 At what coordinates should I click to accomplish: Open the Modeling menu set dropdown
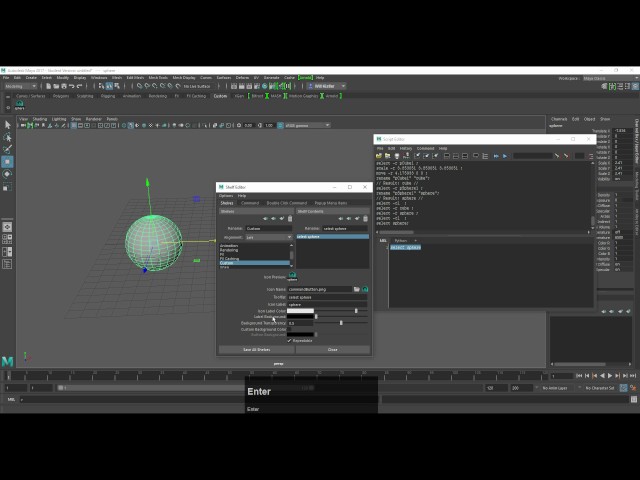[x=20, y=86]
